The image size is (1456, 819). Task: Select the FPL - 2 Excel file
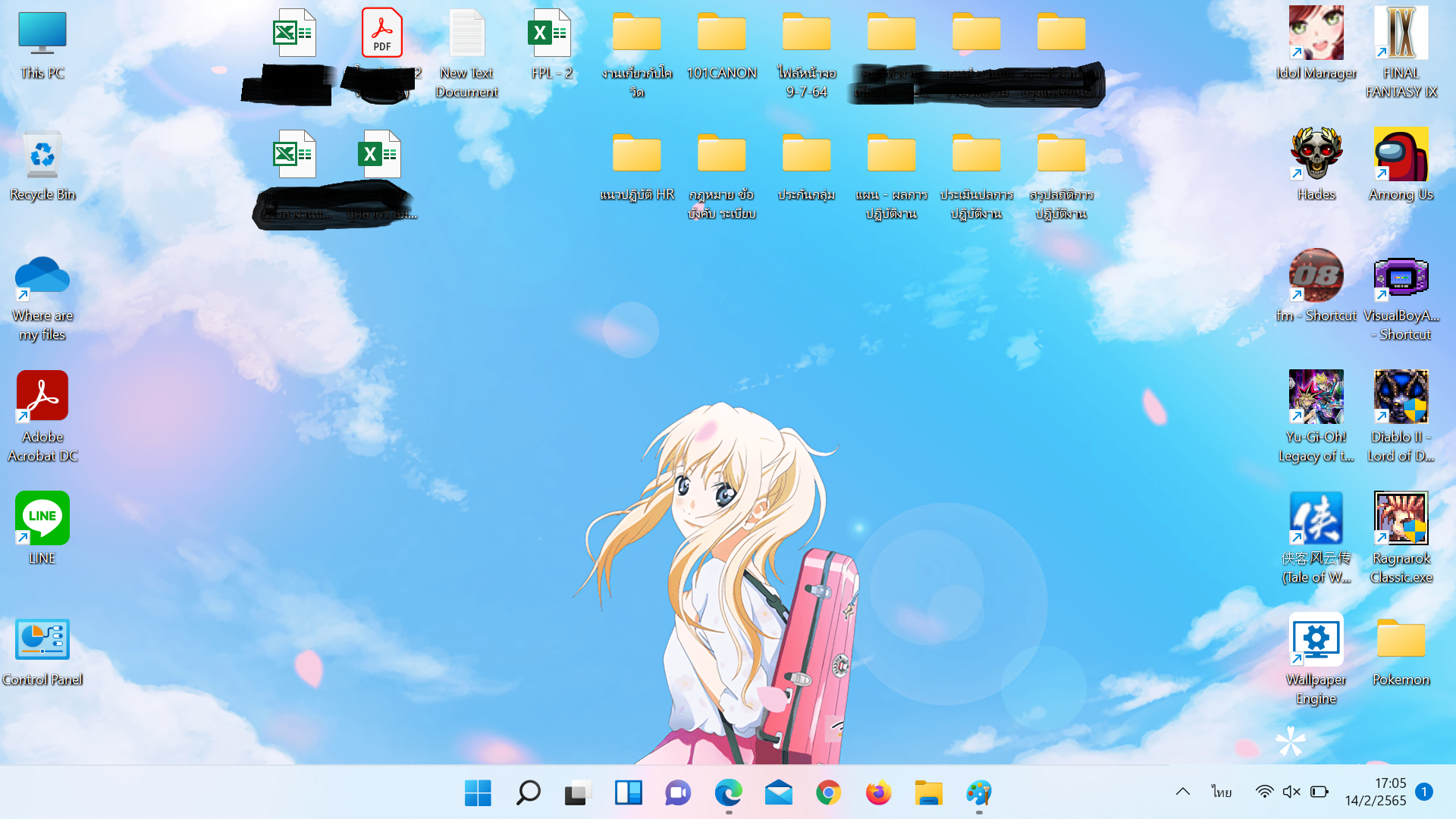[x=551, y=45]
